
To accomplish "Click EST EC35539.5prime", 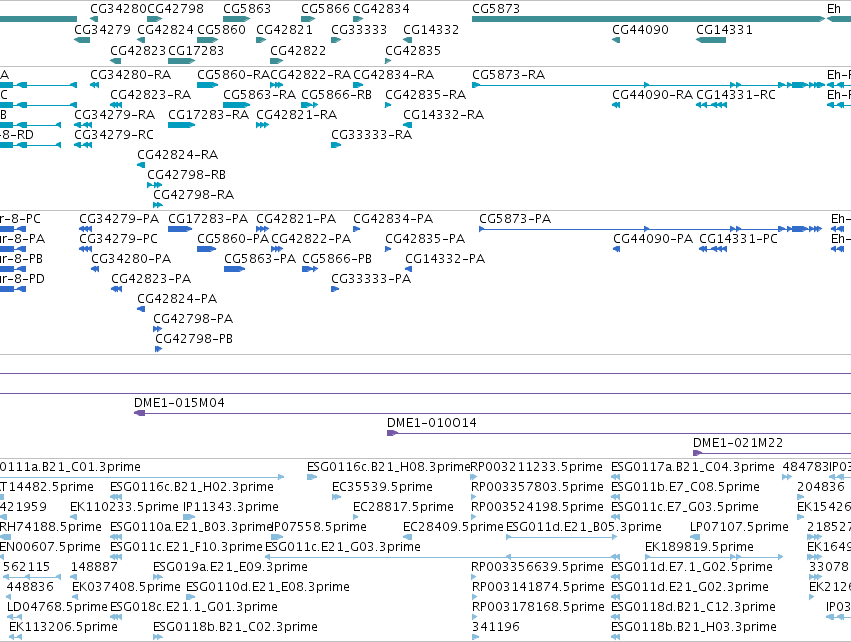I will (382, 487).
